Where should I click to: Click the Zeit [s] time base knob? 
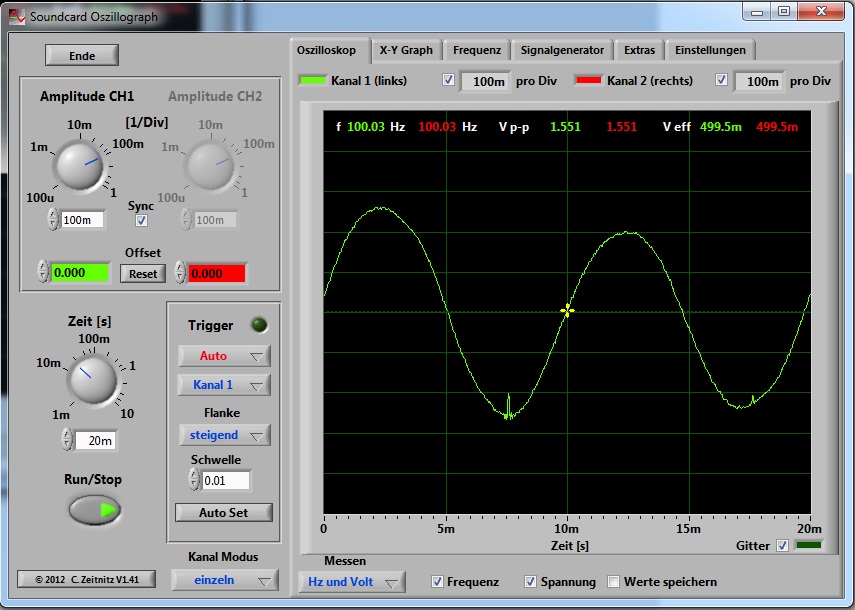click(93, 380)
